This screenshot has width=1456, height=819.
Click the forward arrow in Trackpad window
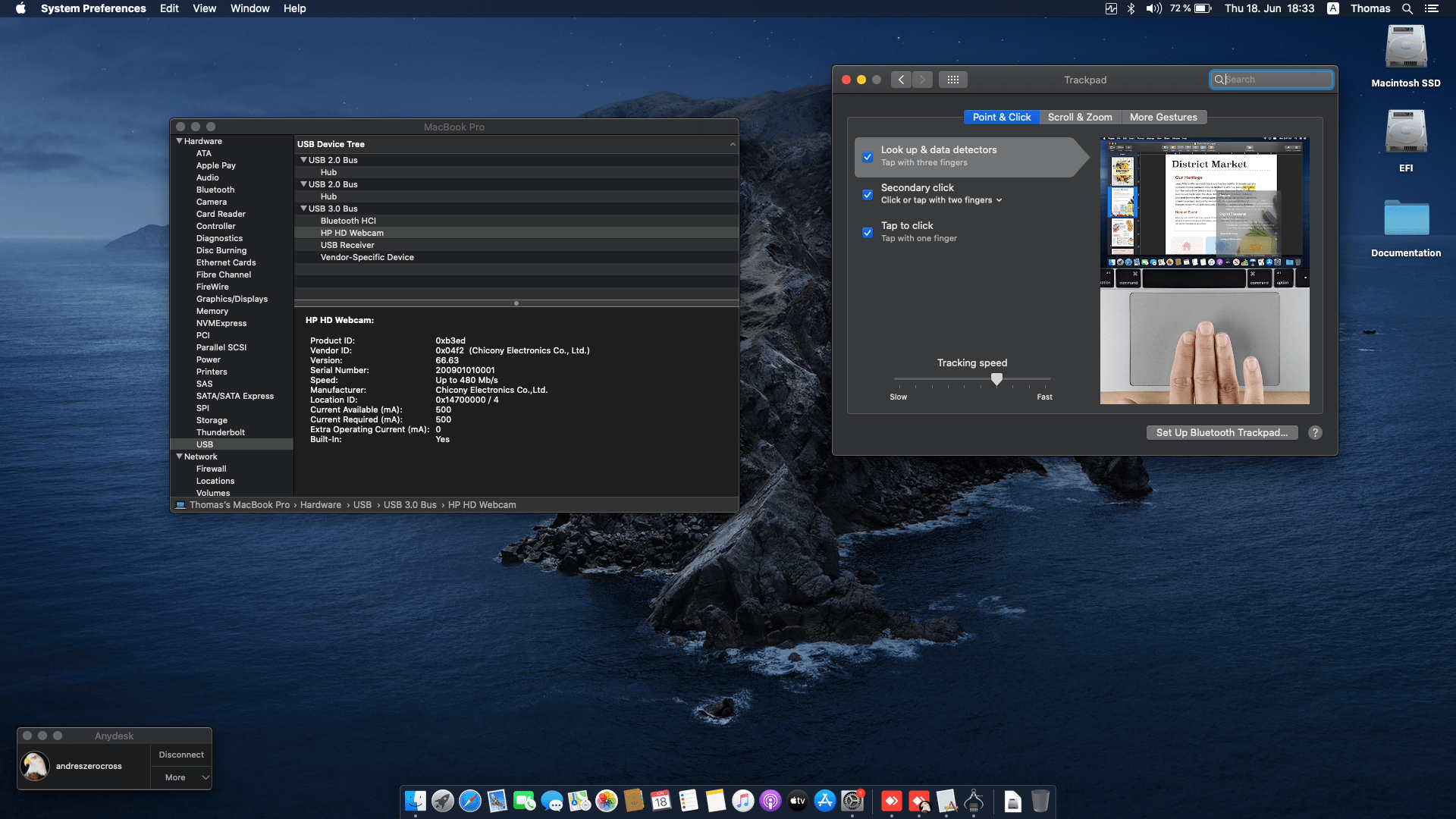click(x=922, y=80)
